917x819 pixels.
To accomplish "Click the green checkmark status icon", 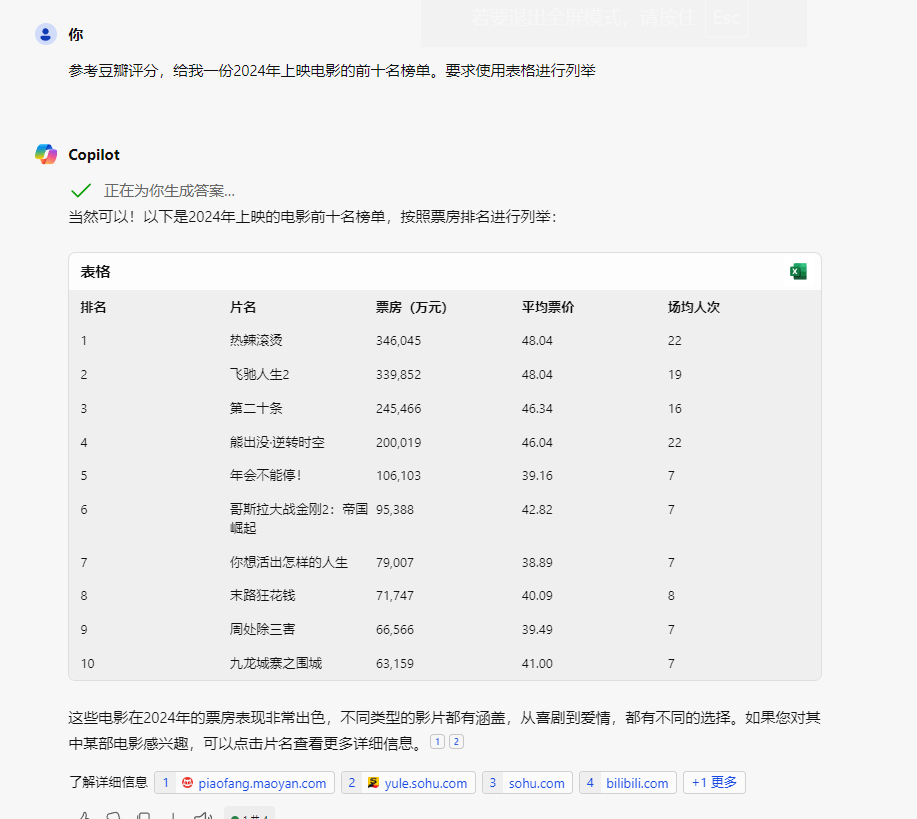I will click(81, 190).
